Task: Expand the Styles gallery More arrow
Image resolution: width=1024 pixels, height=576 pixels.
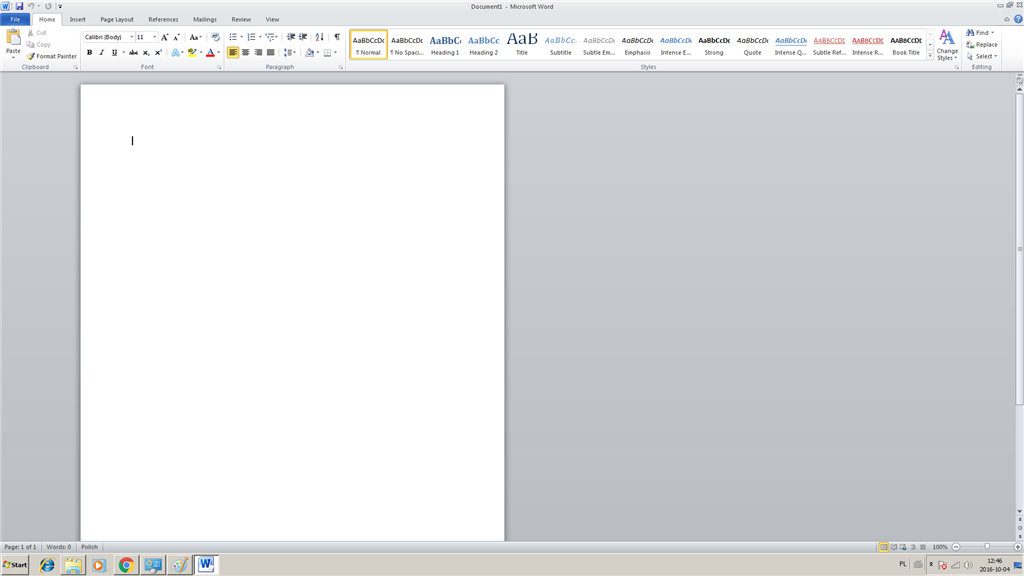Action: 930,56
